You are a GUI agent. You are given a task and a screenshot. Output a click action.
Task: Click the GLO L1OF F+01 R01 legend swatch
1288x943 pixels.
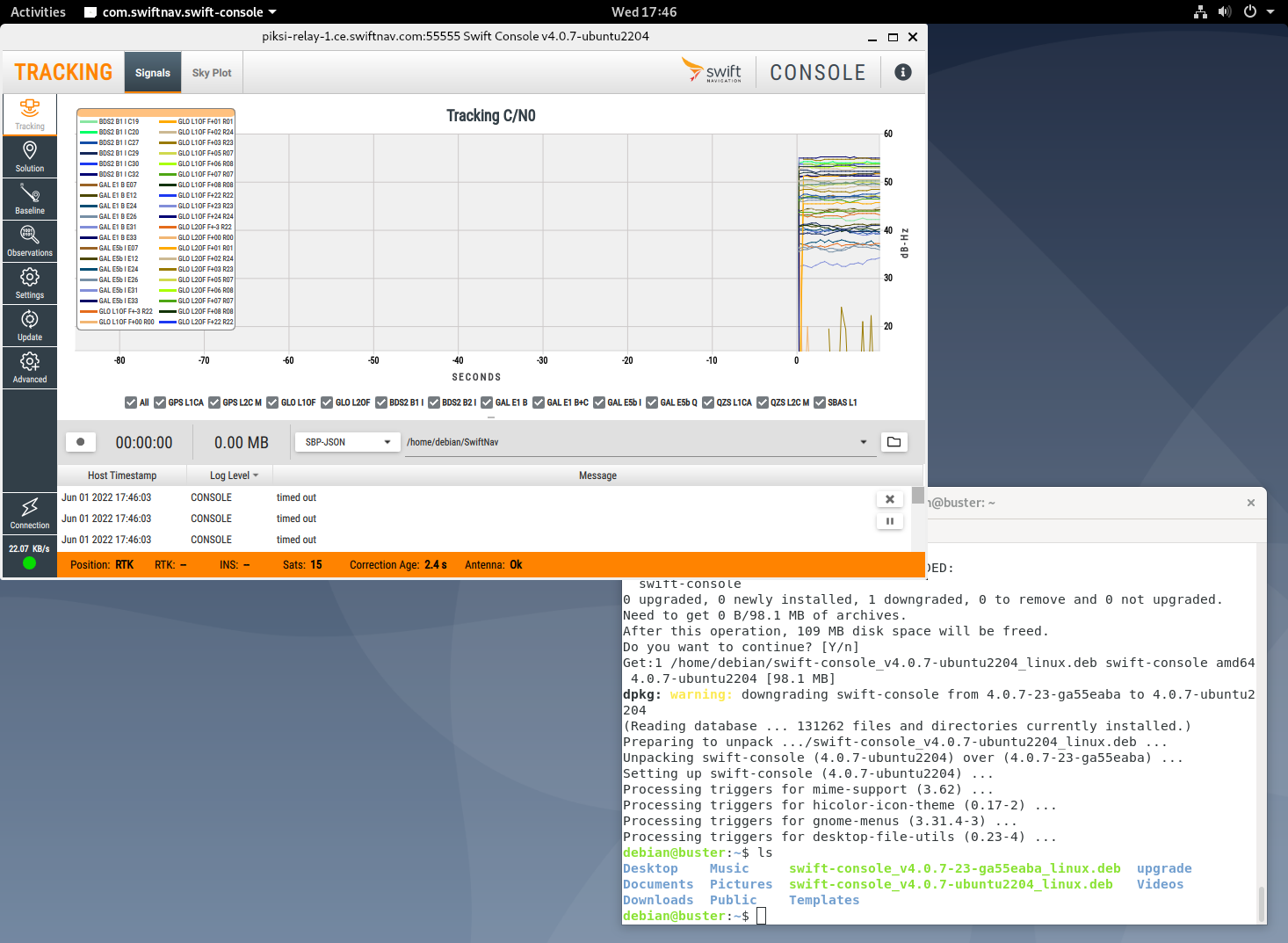coord(167,122)
